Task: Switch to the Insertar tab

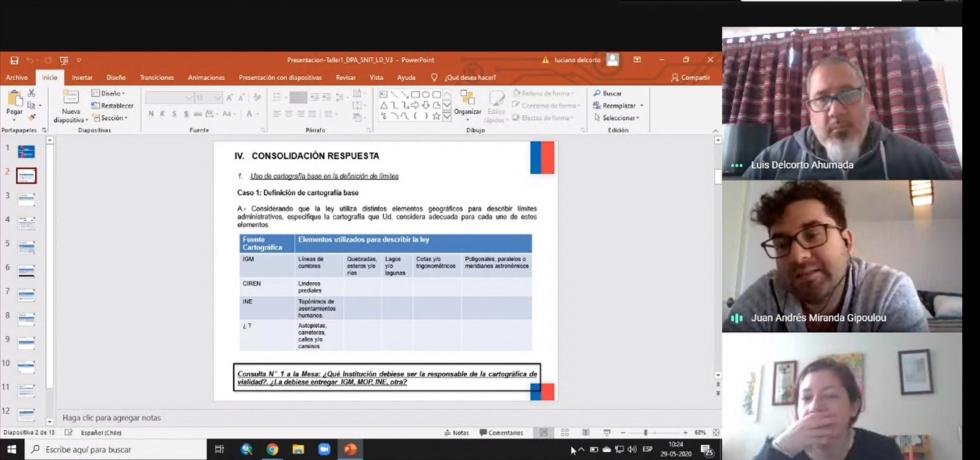Action: [x=82, y=78]
